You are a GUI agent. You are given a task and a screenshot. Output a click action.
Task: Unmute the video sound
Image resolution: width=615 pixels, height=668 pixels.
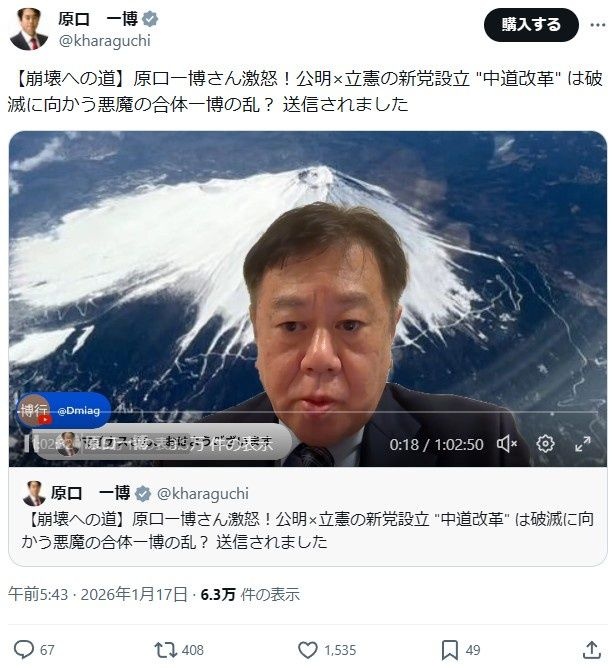pyautogui.click(x=506, y=444)
